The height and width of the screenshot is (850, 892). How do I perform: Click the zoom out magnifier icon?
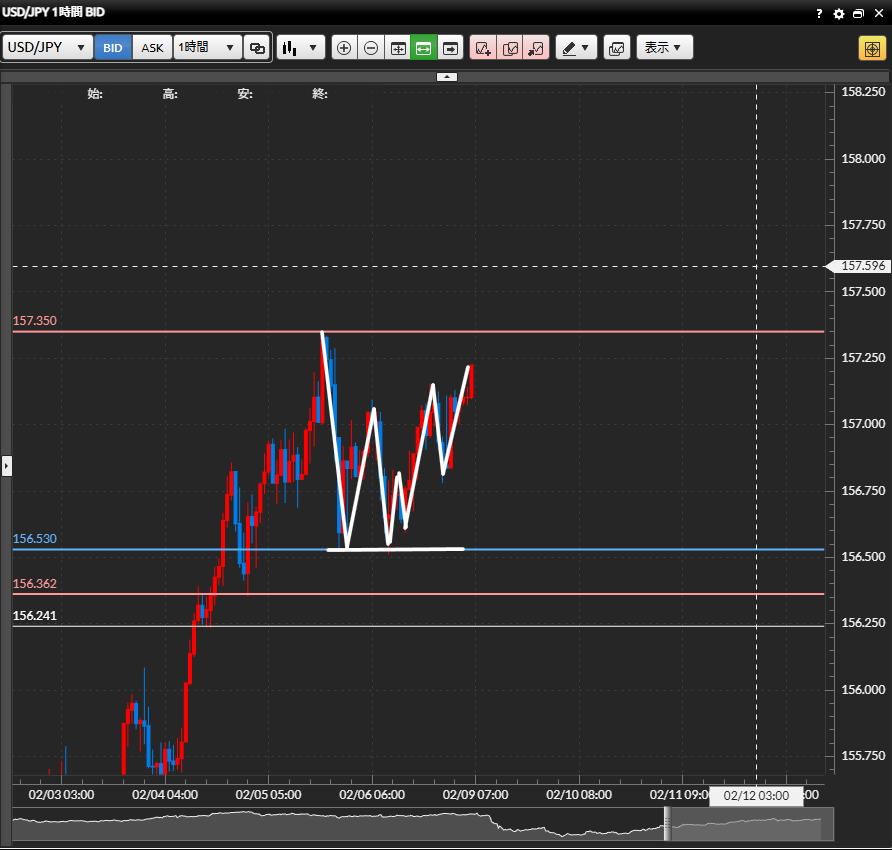click(371, 48)
